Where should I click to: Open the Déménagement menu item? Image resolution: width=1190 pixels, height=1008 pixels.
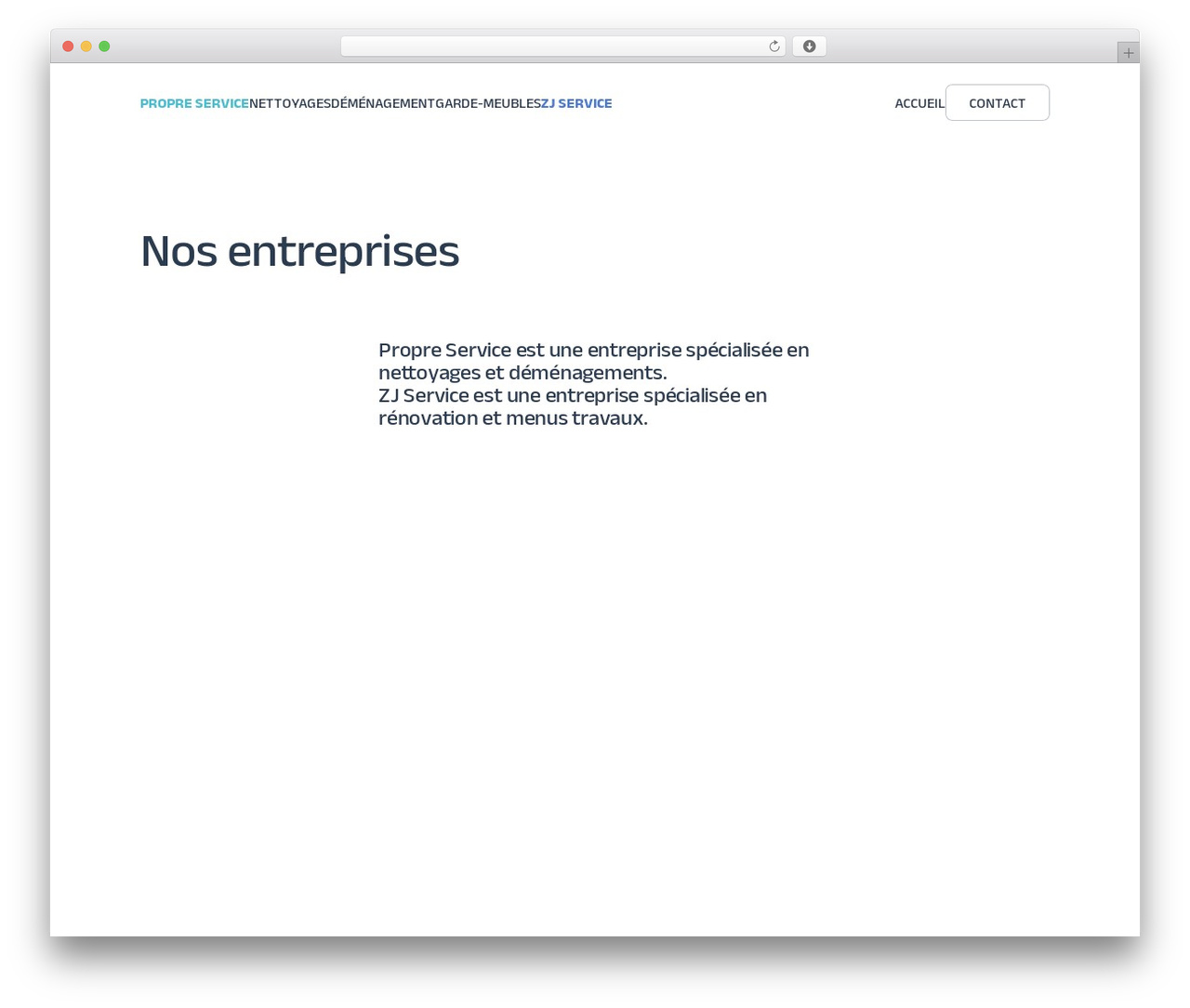tap(383, 103)
